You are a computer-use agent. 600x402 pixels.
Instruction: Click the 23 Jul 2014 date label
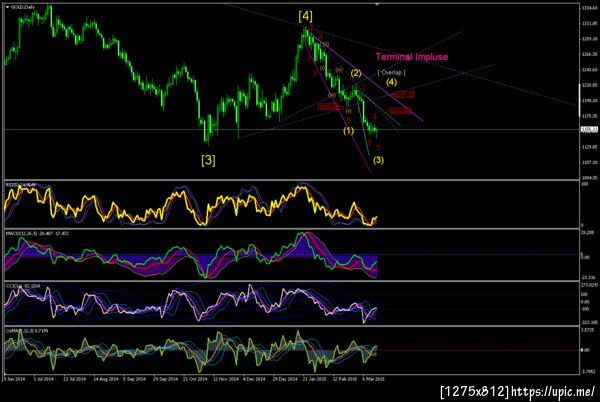click(74, 379)
